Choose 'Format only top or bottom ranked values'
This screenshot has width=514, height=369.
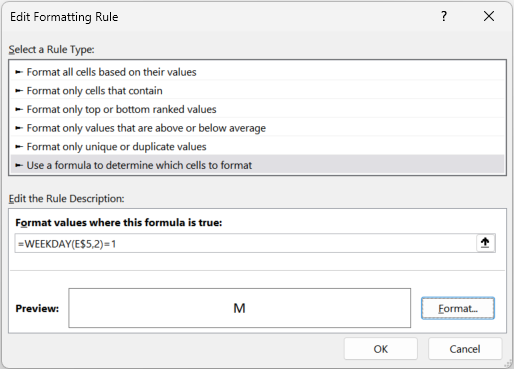(257, 109)
